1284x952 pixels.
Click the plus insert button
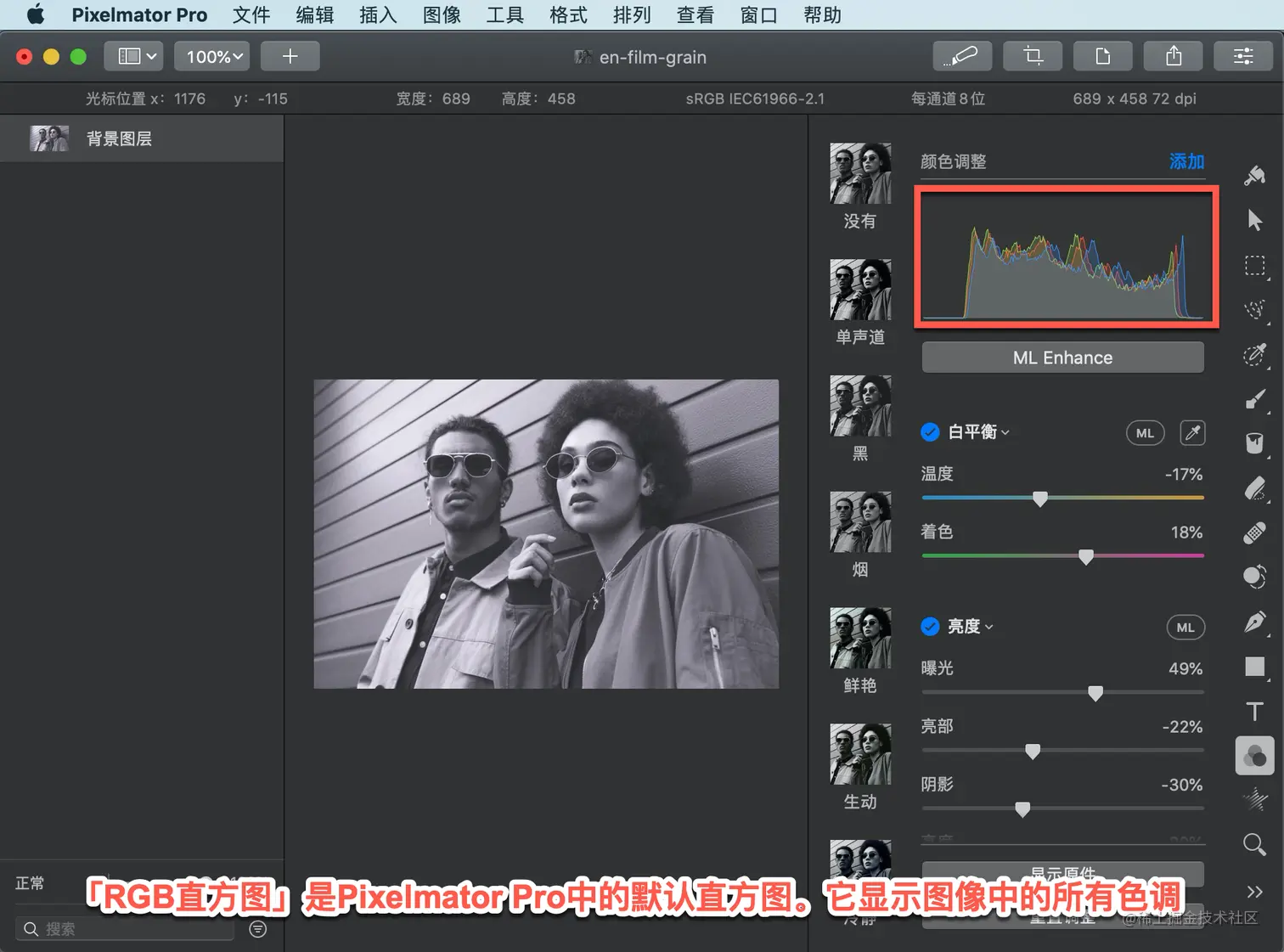click(x=290, y=56)
